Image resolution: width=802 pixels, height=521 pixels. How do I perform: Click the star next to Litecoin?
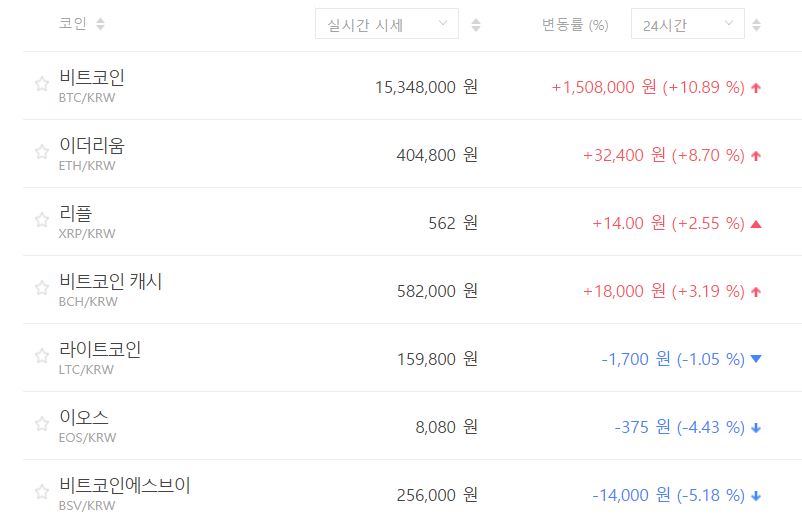42,356
